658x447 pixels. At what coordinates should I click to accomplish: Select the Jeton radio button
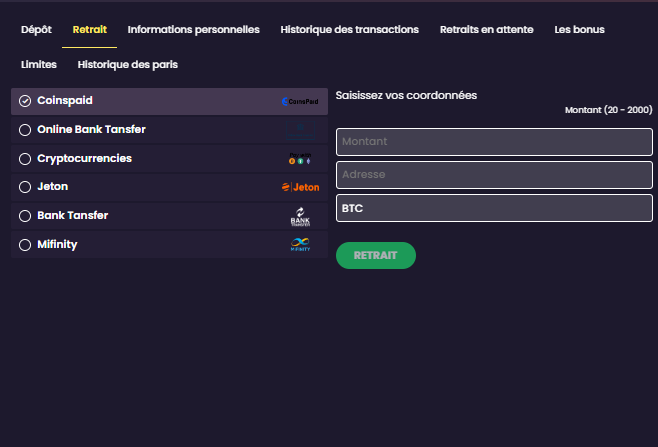pyautogui.click(x=26, y=187)
